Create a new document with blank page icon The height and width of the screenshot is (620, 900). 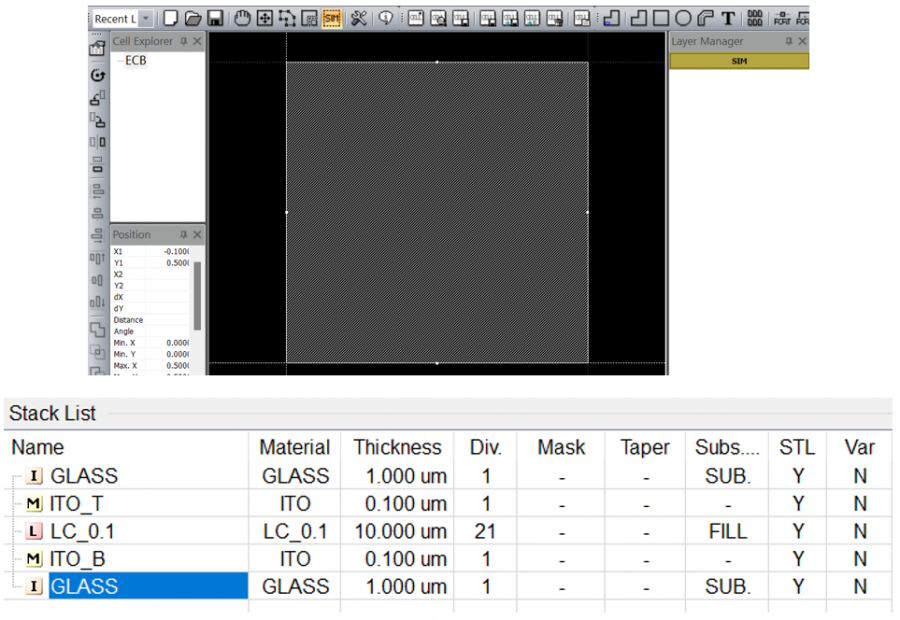coord(170,18)
